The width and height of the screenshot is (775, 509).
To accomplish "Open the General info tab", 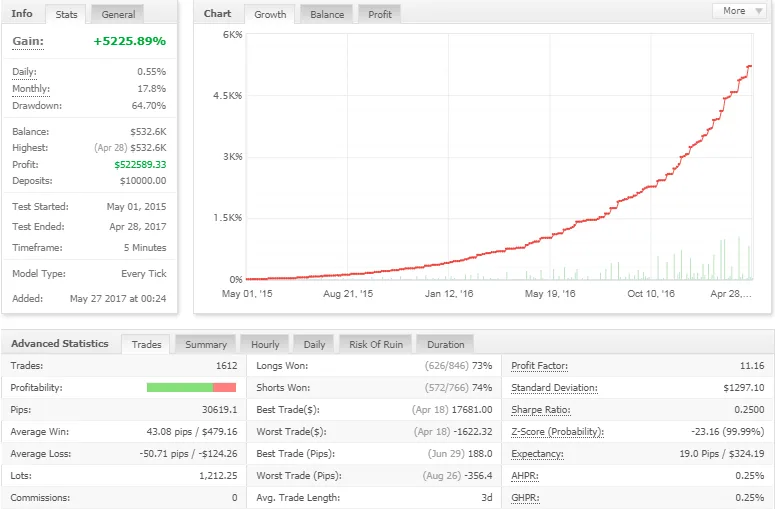I will tap(119, 14).
